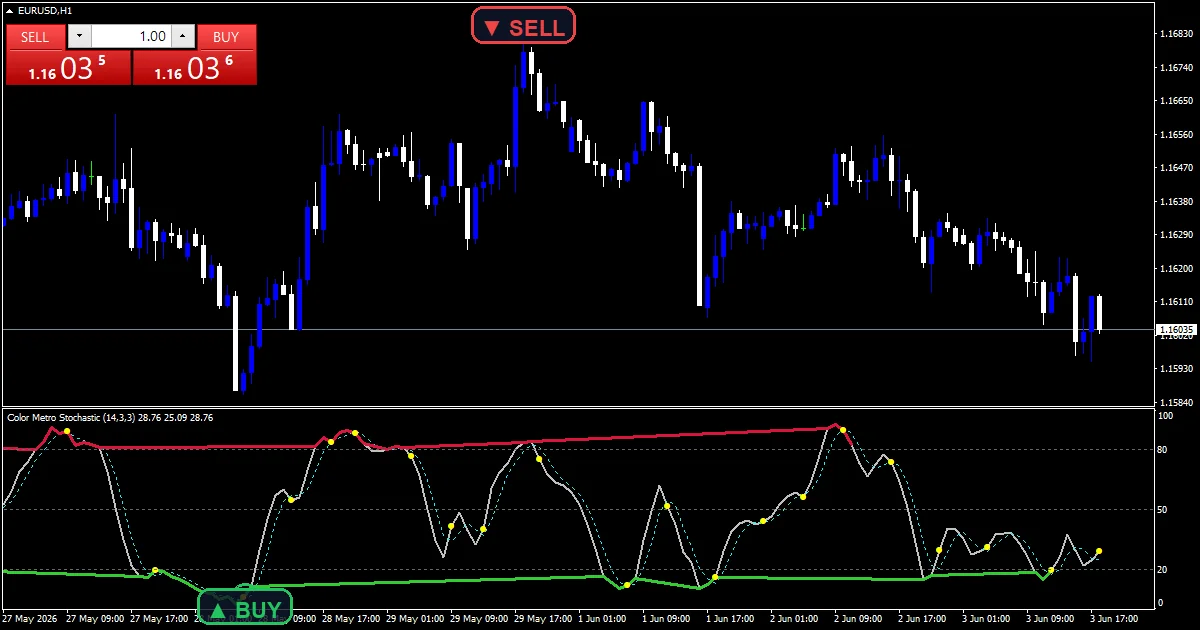Click the 1.16650 price axis label
1200x630 pixels.
pyautogui.click(x=1177, y=101)
